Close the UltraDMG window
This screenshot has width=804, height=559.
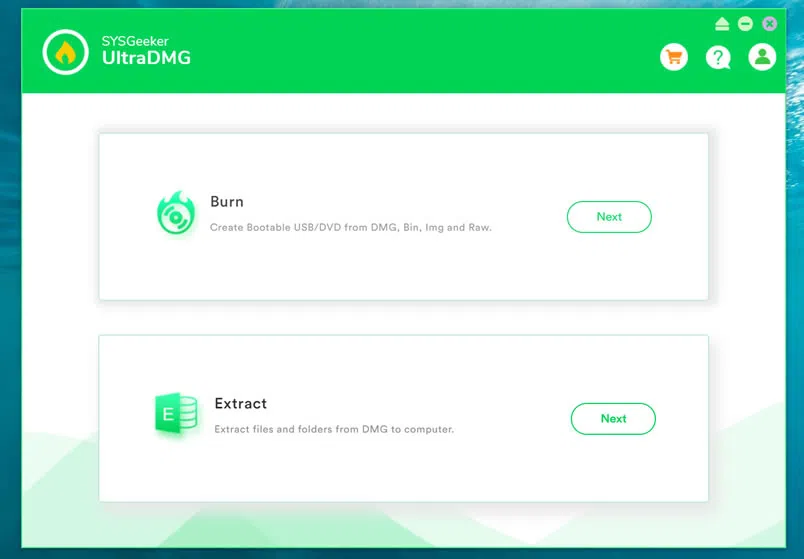click(x=769, y=24)
